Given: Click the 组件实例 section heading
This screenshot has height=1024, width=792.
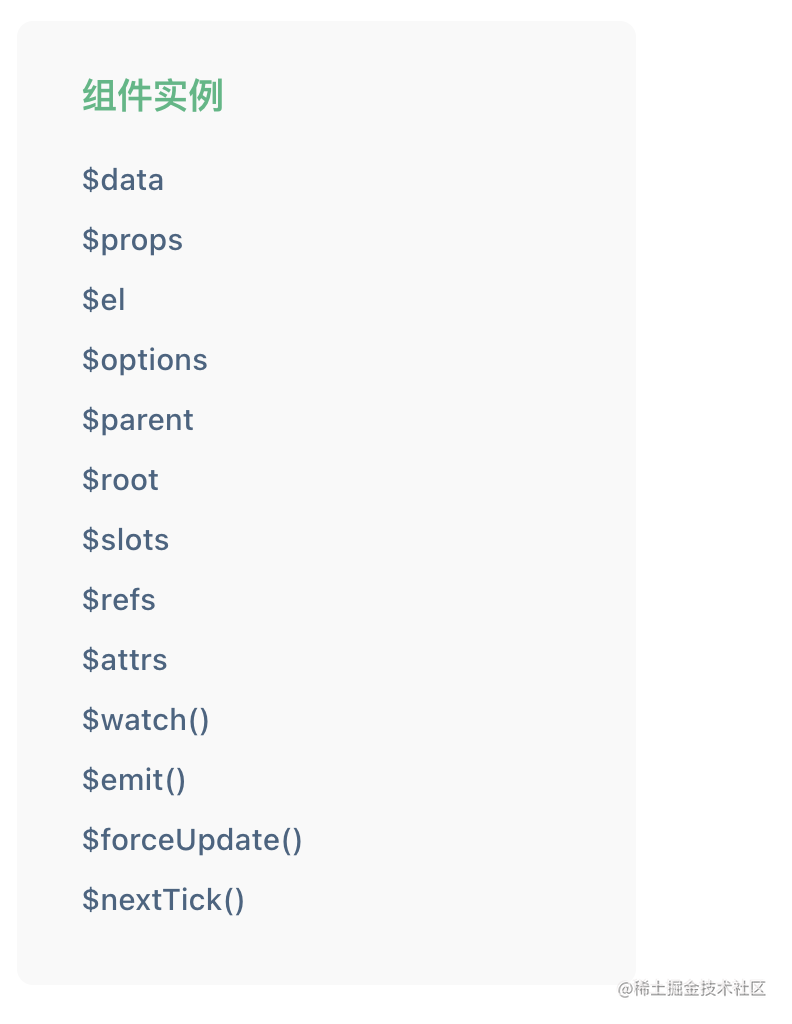Looking at the screenshot, I should 152,97.
